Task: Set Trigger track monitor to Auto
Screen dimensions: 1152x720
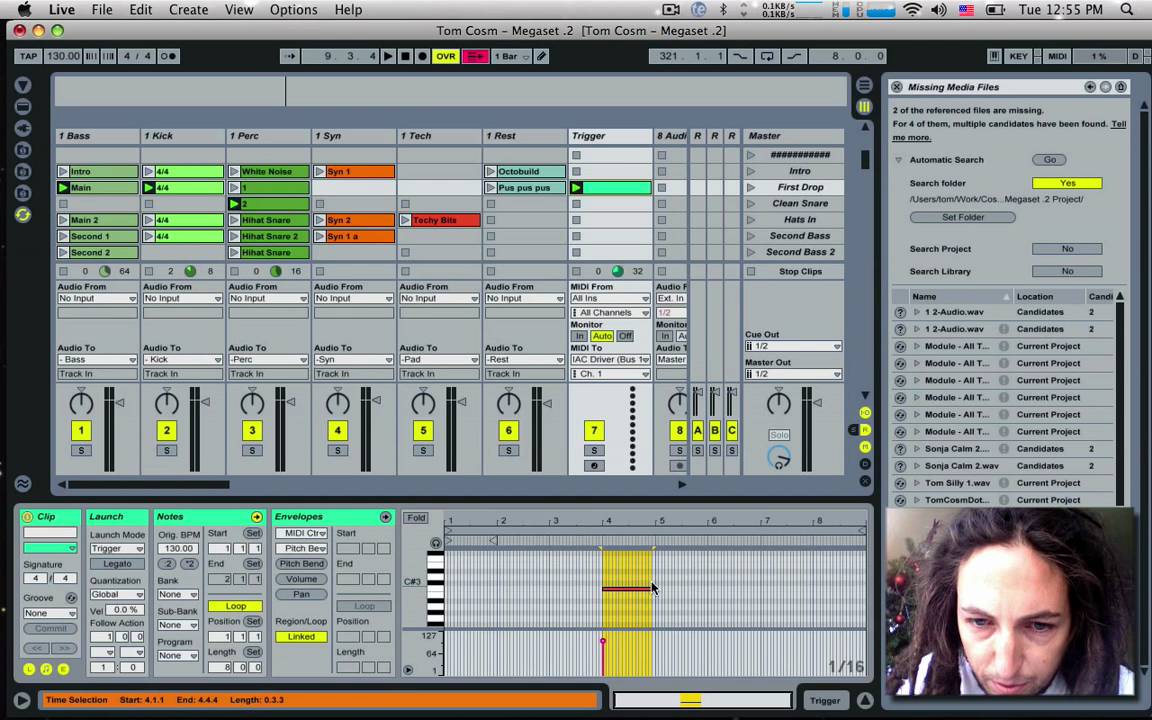Action: click(602, 336)
